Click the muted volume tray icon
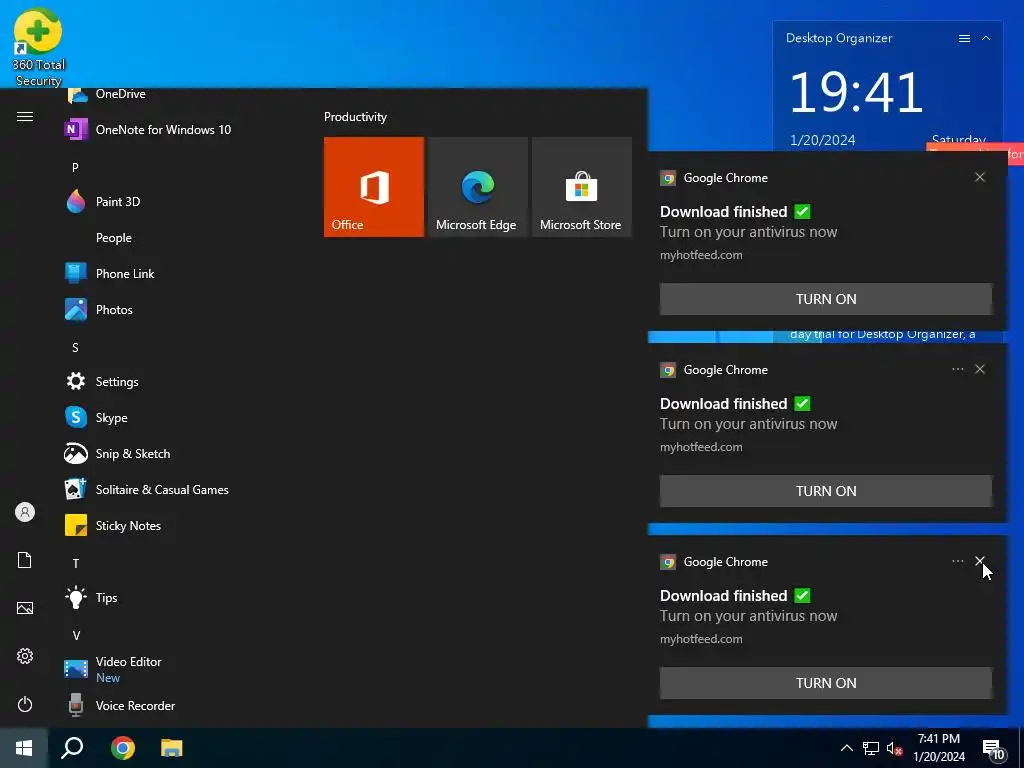 [x=894, y=748]
